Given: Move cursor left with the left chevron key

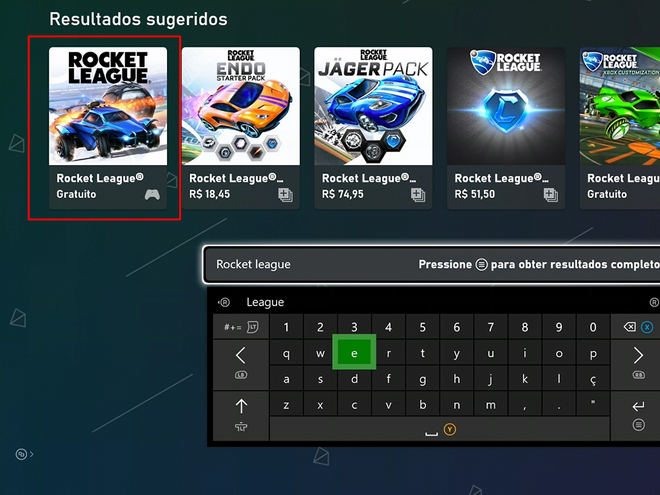Looking at the screenshot, I should (x=240, y=355).
